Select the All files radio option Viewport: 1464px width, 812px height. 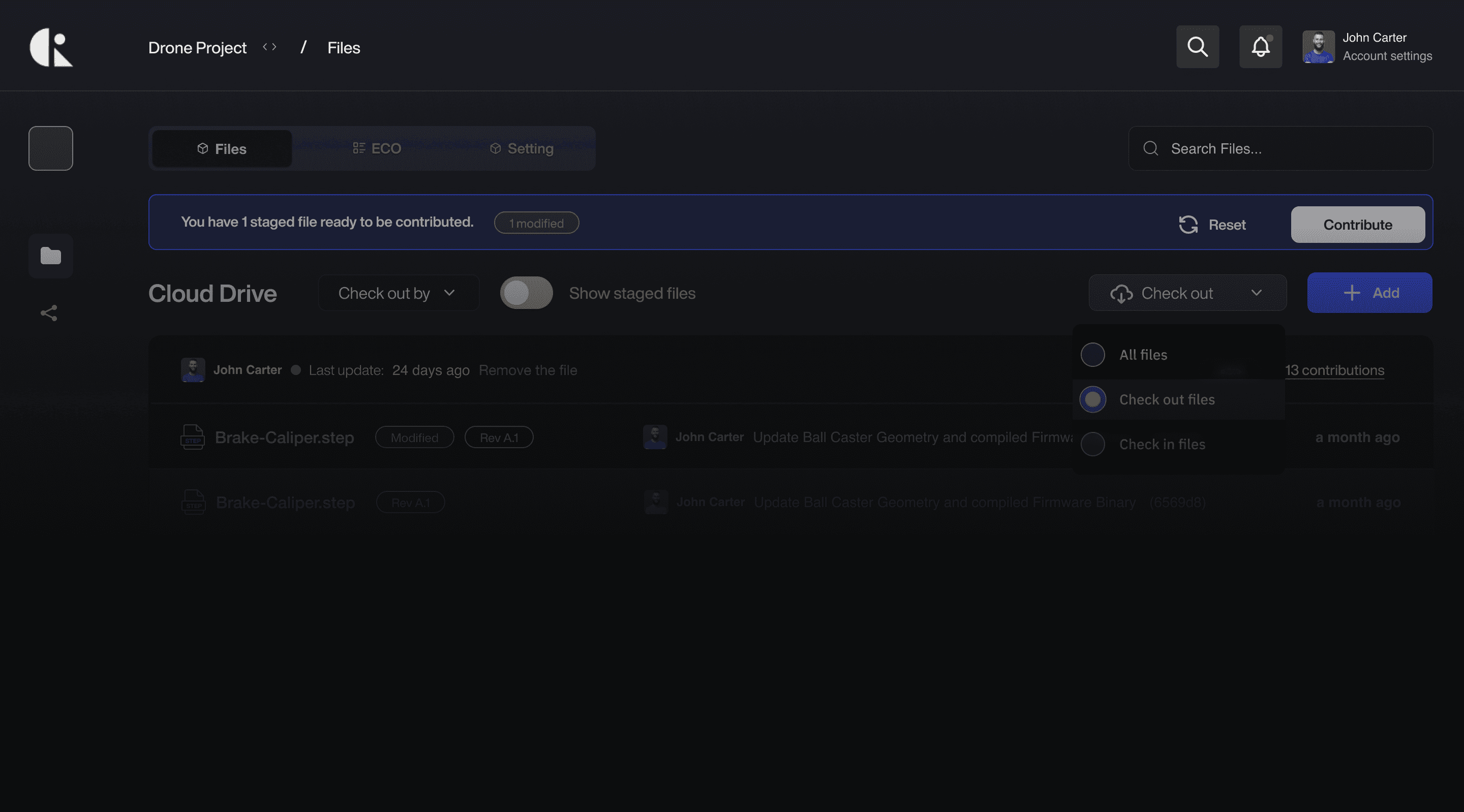coord(1092,355)
